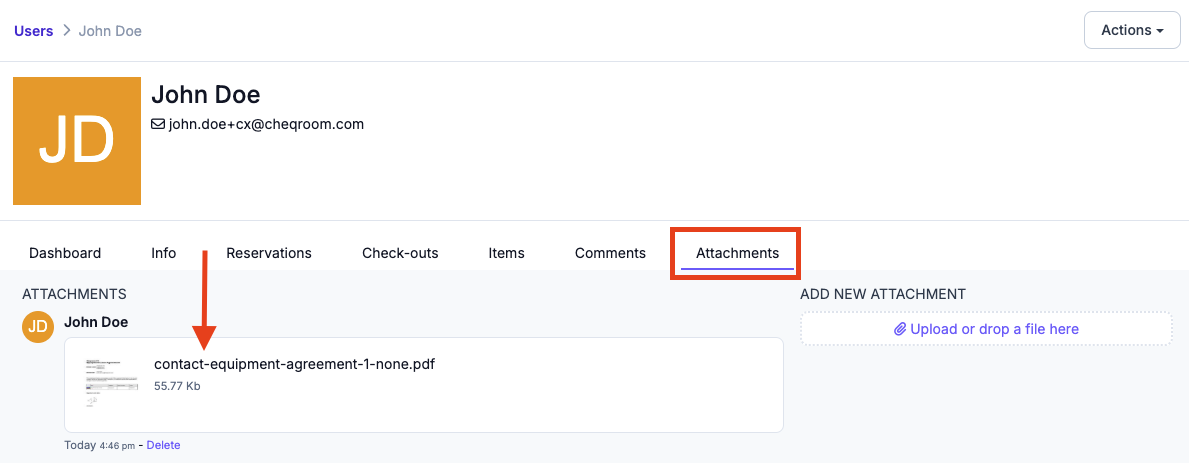This screenshot has width=1189, height=463.
Task: Click the Actions caret arrow
Action: click(1160, 31)
